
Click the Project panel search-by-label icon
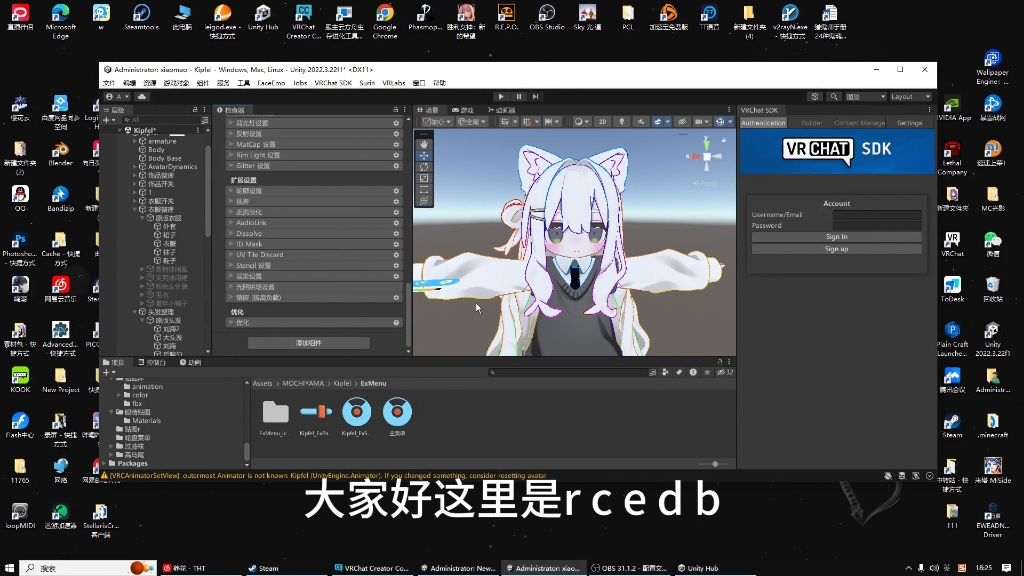click(679, 372)
